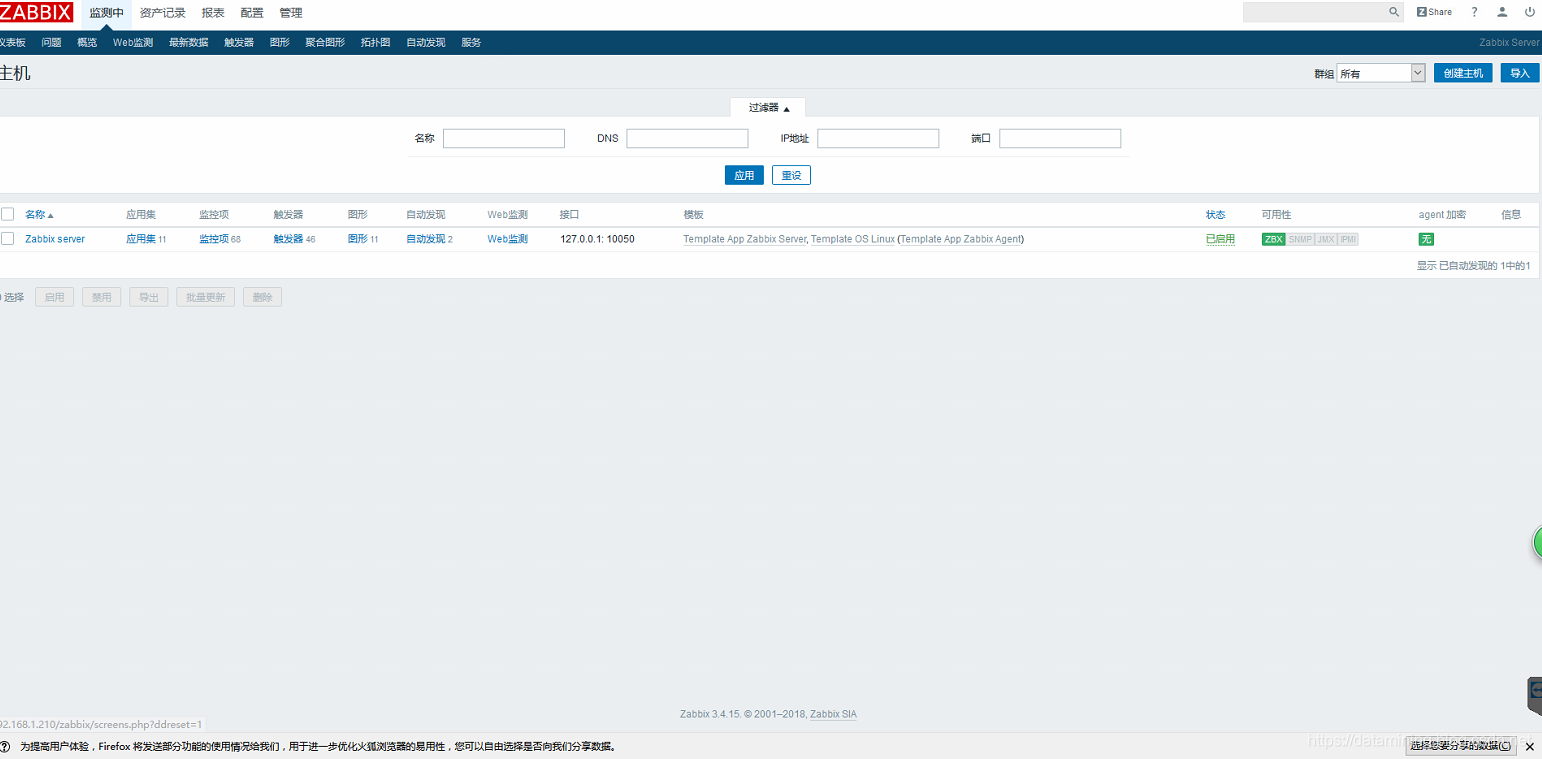
Task: Open Web监测 link in Zabbix server row
Action: click(x=507, y=239)
